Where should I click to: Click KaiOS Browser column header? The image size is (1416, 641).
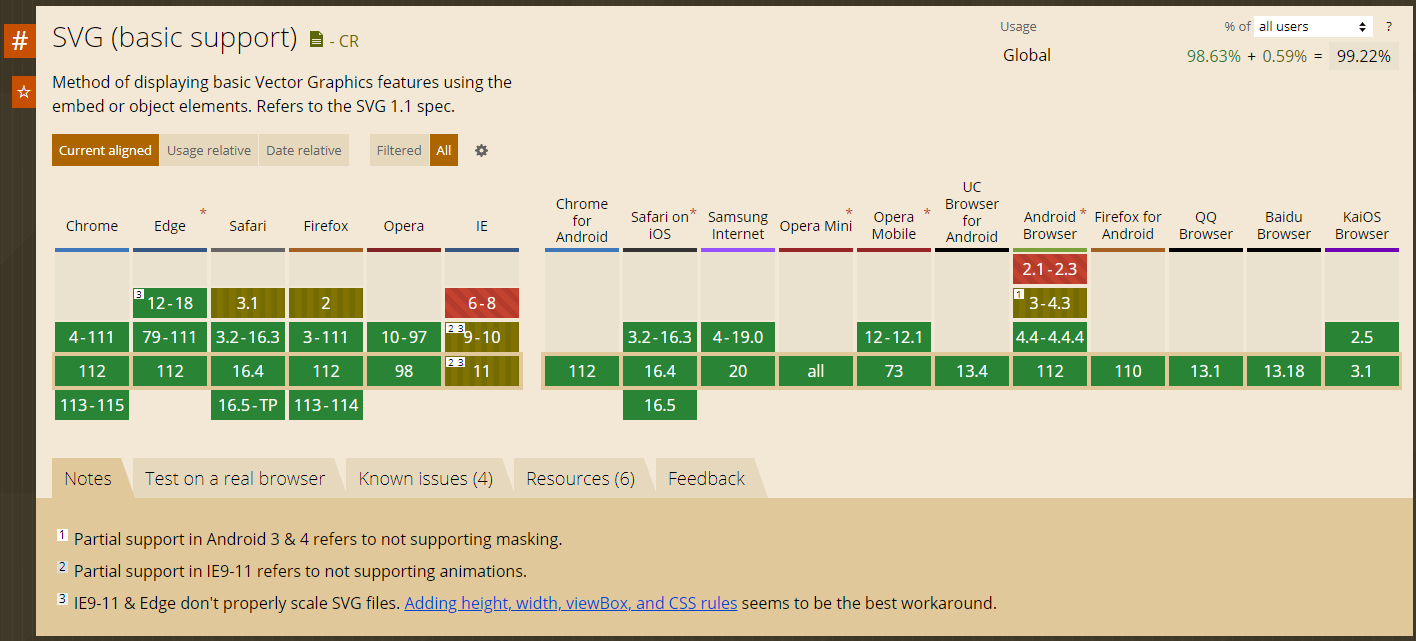1362,225
